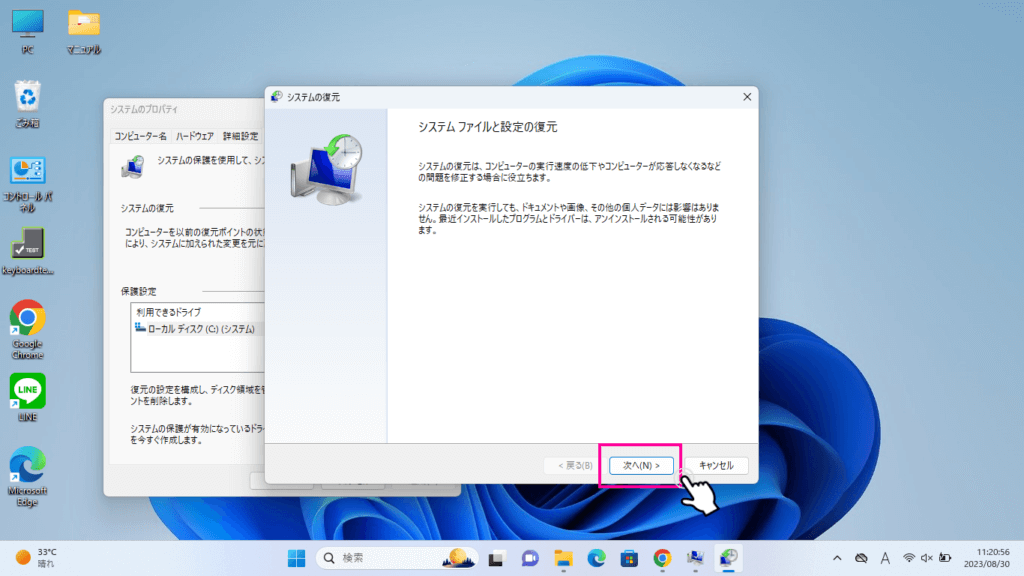Open the PC desktop icon

pyautogui.click(x=28, y=29)
